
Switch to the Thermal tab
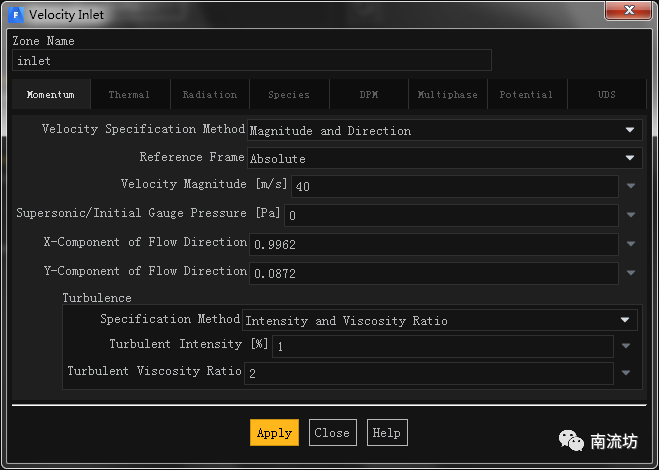tap(129, 95)
